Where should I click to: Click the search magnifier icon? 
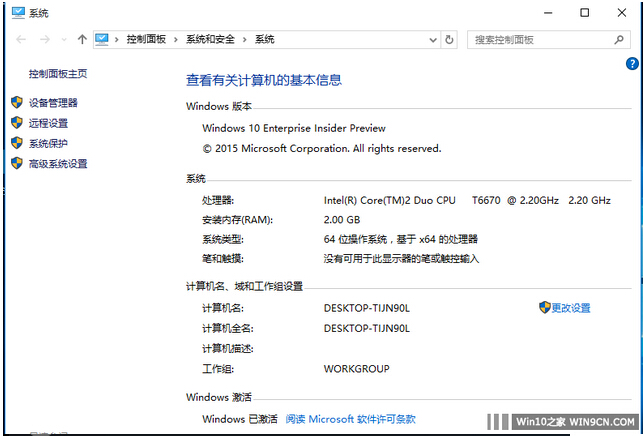pyautogui.click(x=619, y=39)
